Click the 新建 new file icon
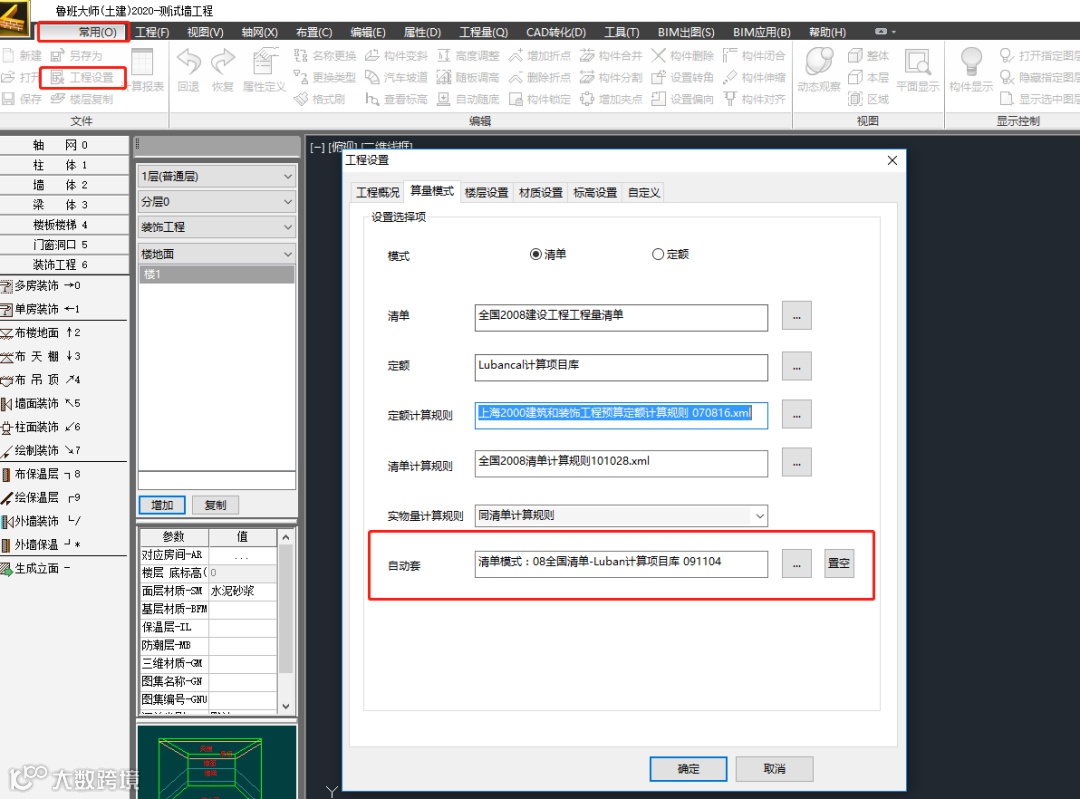This screenshot has width=1080, height=799. (8, 56)
